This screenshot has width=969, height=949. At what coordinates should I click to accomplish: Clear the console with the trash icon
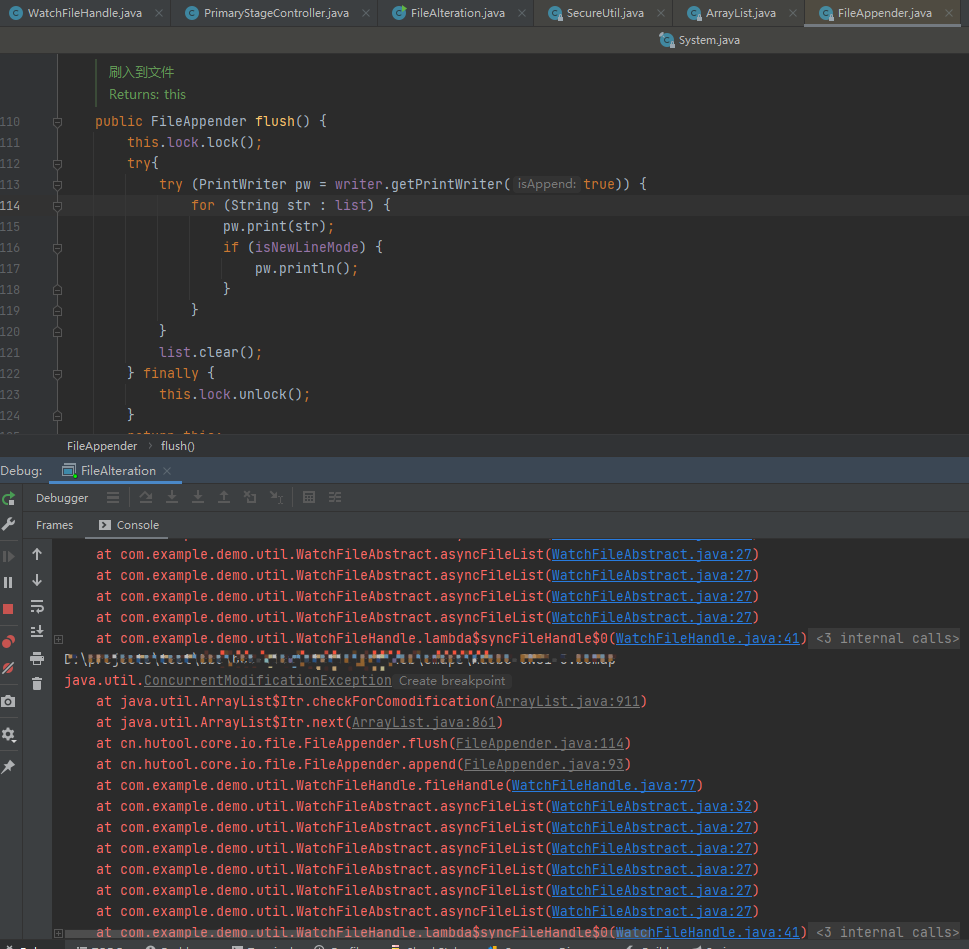tap(37, 683)
